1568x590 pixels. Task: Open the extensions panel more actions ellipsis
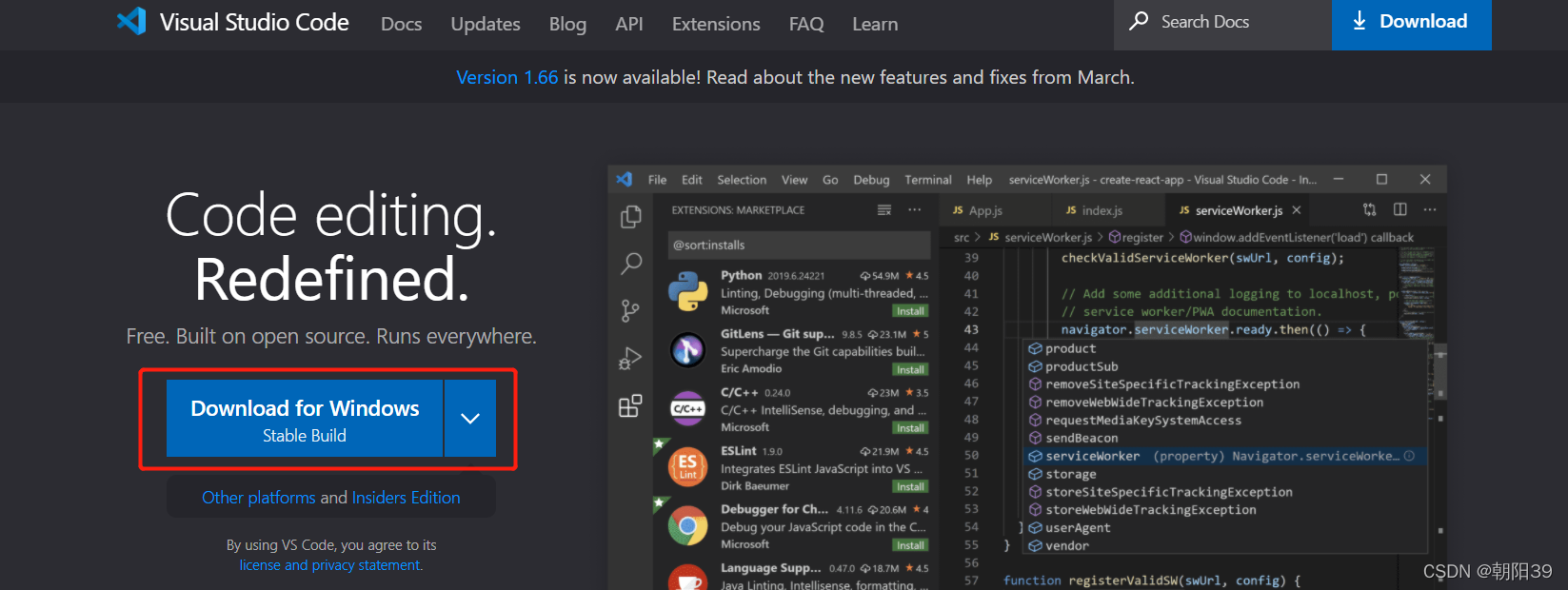pos(914,209)
